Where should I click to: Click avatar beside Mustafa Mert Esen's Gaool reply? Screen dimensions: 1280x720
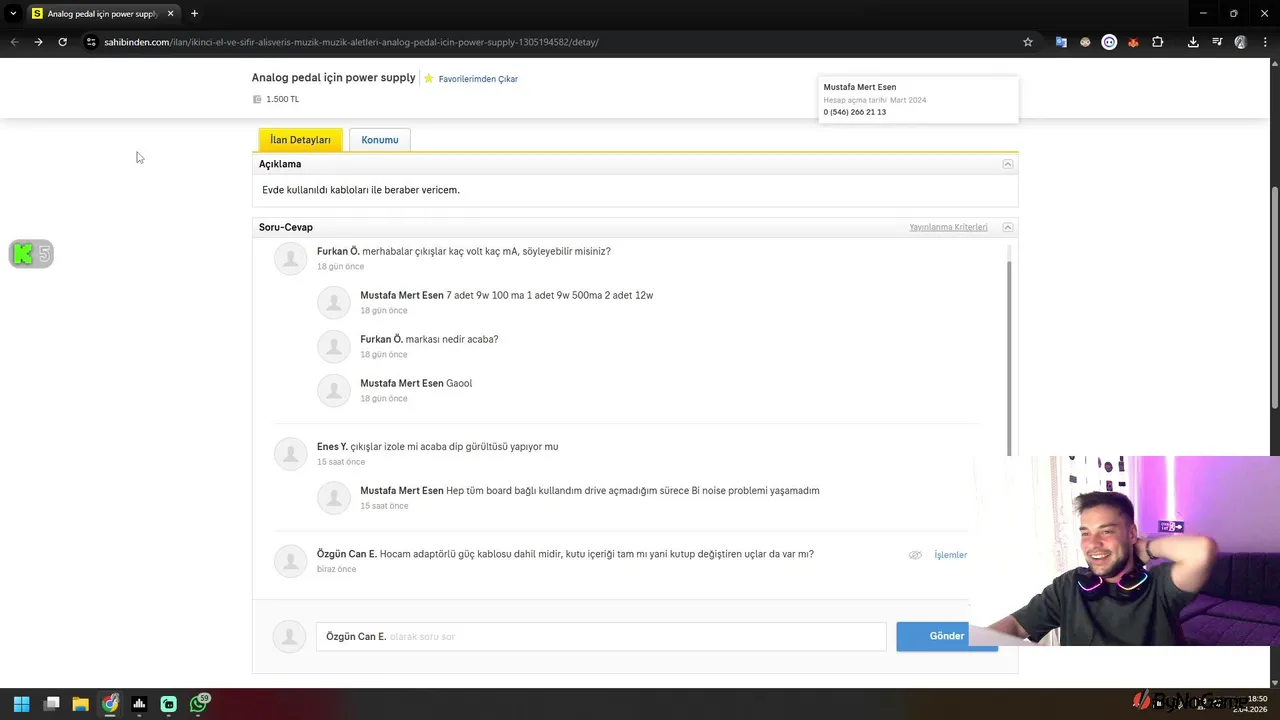click(333, 390)
